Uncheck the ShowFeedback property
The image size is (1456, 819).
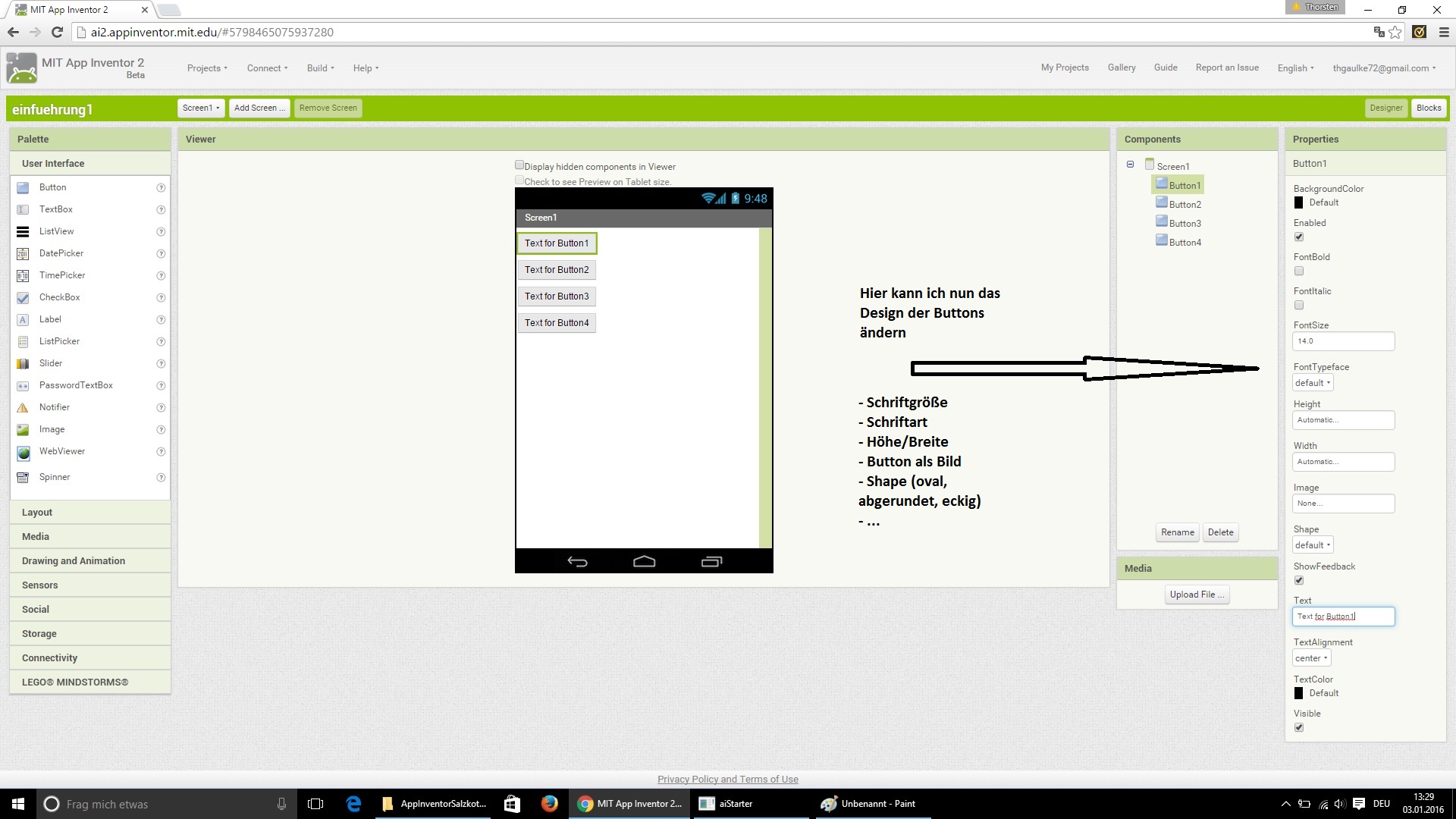coord(1299,580)
